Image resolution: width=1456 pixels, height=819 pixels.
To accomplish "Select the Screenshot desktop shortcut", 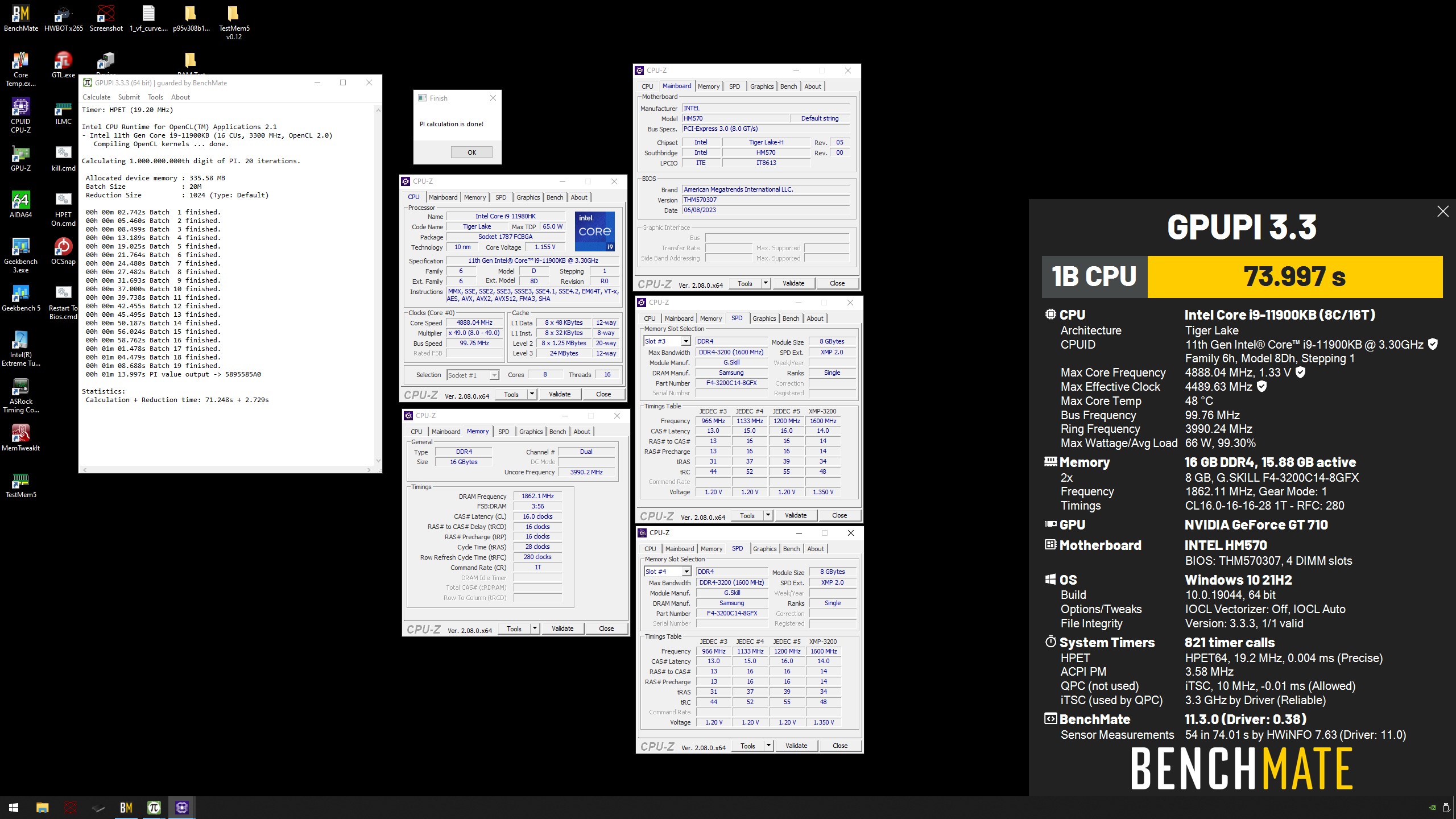I will tap(106, 18).
